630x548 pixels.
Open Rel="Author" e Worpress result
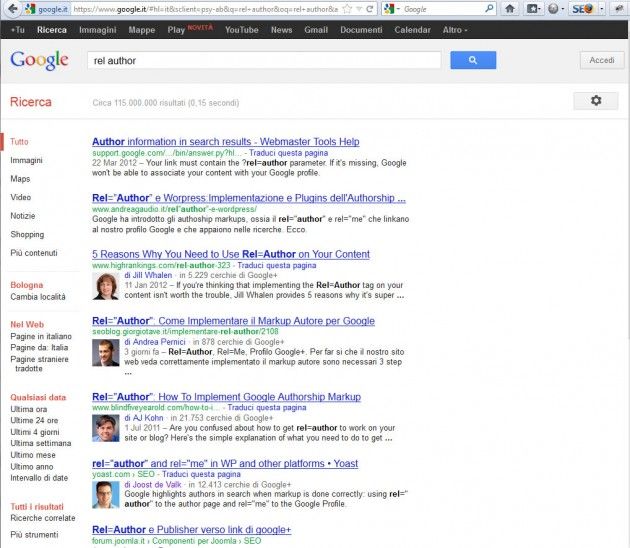249,198
